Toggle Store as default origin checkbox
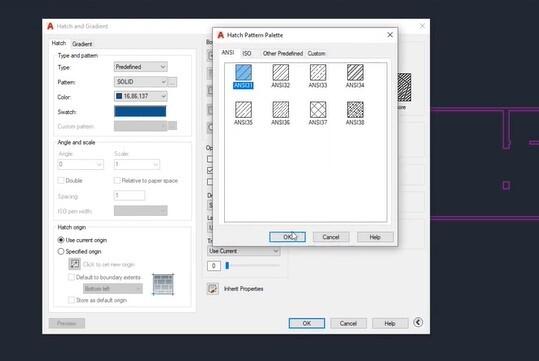The width and height of the screenshot is (539, 361). [x=71, y=300]
